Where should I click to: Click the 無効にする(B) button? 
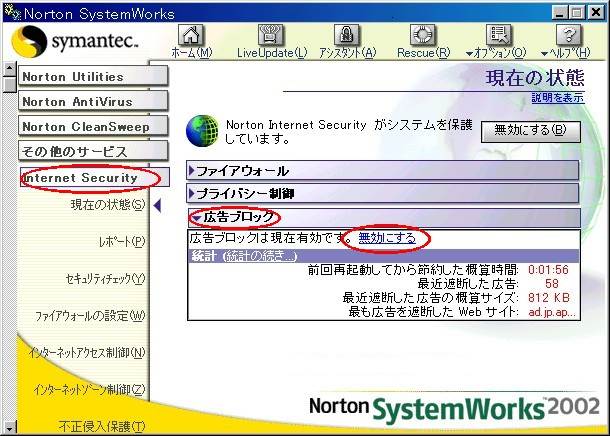click(x=531, y=131)
